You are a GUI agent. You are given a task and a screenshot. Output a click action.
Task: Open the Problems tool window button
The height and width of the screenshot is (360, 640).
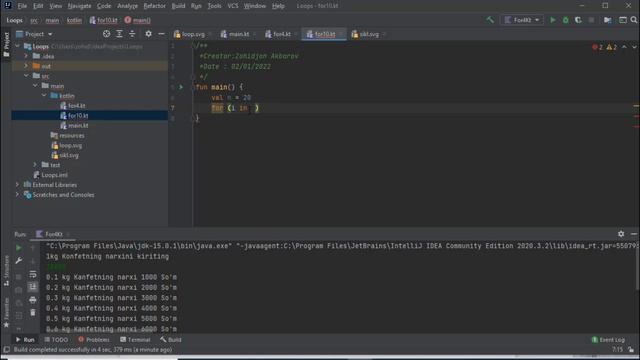(94, 339)
